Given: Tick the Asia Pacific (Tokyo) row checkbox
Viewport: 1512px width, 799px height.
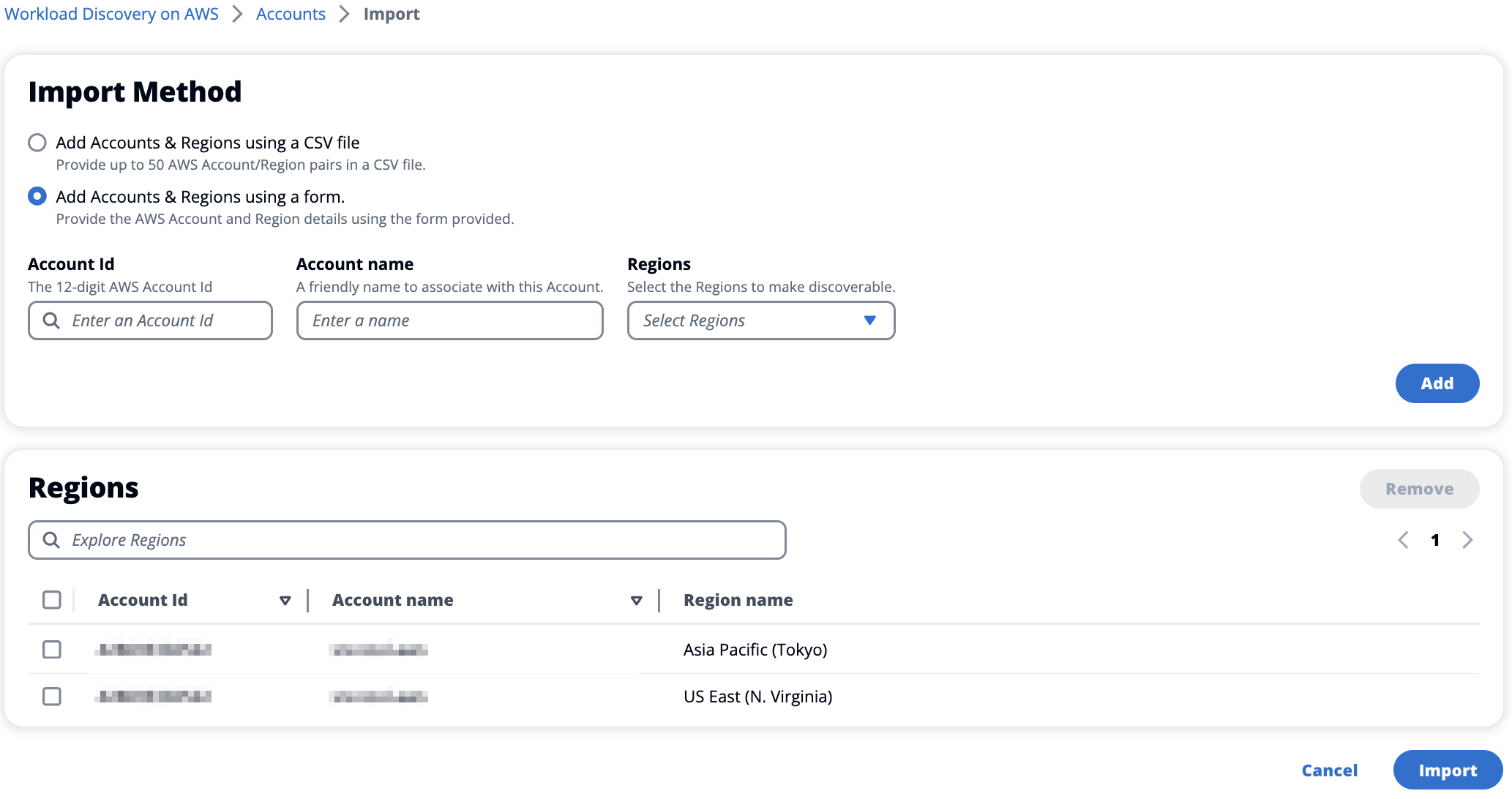Looking at the screenshot, I should click(52, 650).
